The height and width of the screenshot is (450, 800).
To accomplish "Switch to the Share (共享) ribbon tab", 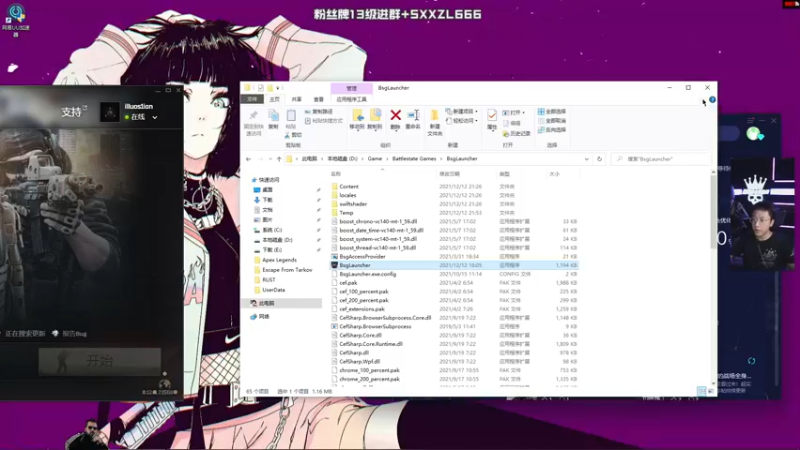I will [x=296, y=99].
